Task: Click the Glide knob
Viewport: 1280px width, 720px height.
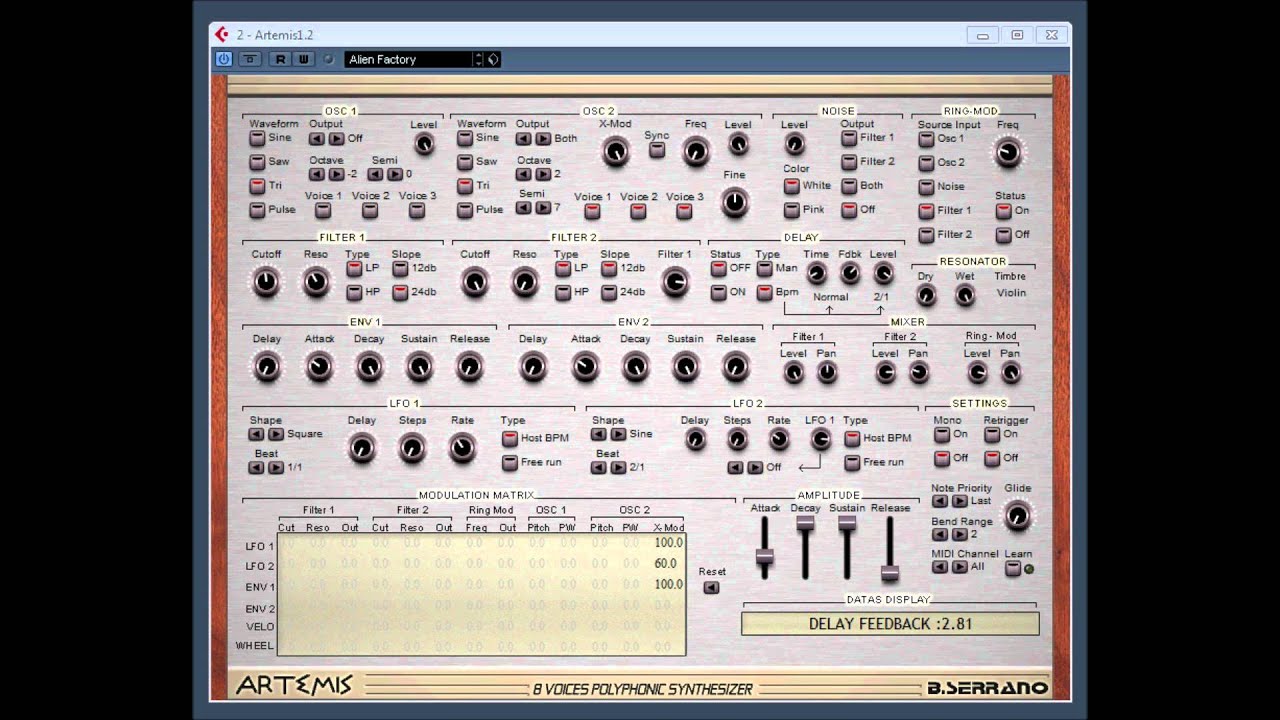Action: [x=1017, y=515]
